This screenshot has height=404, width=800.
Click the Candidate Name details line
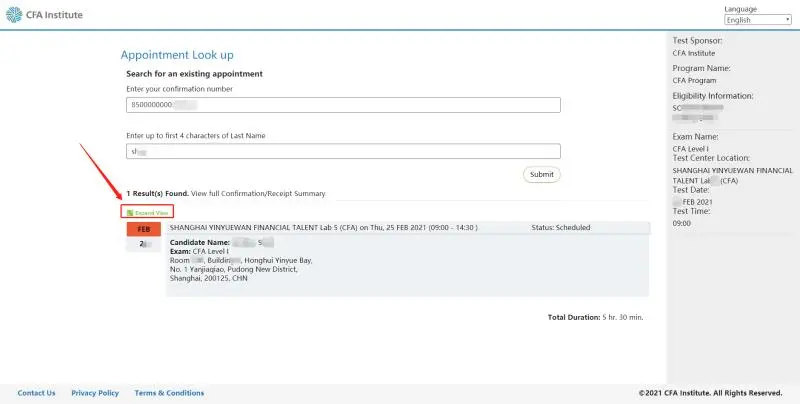[x=222, y=243]
